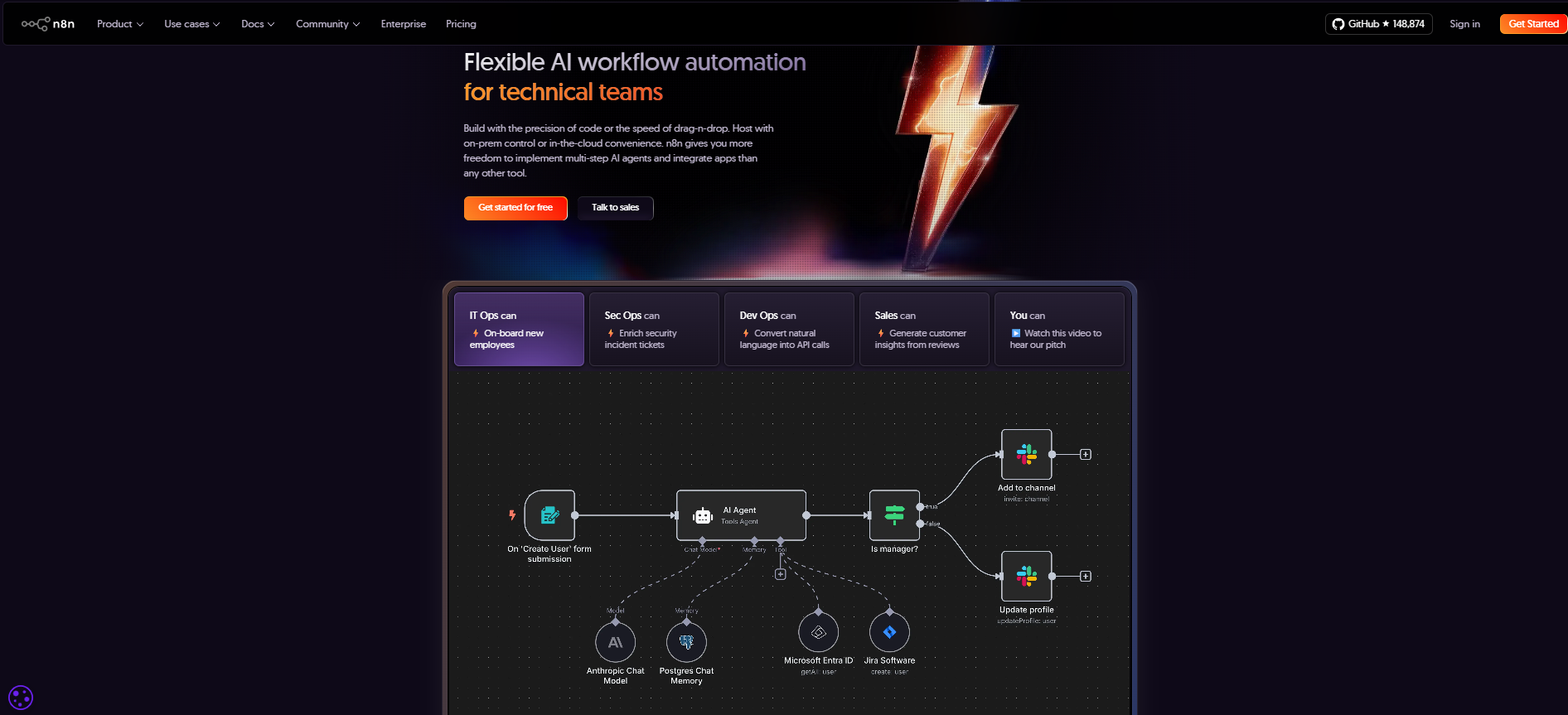The image size is (1568, 715).
Task: Click the n8n logo in header
Action: click(x=48, y=24)
